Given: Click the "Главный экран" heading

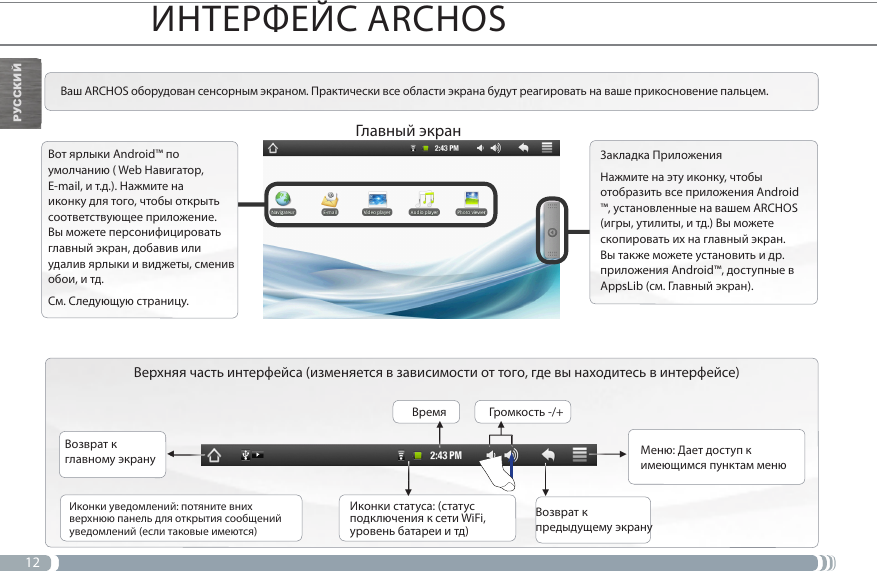Looking at the screenshot, I should pyautogui.click(x=408, y=131).
